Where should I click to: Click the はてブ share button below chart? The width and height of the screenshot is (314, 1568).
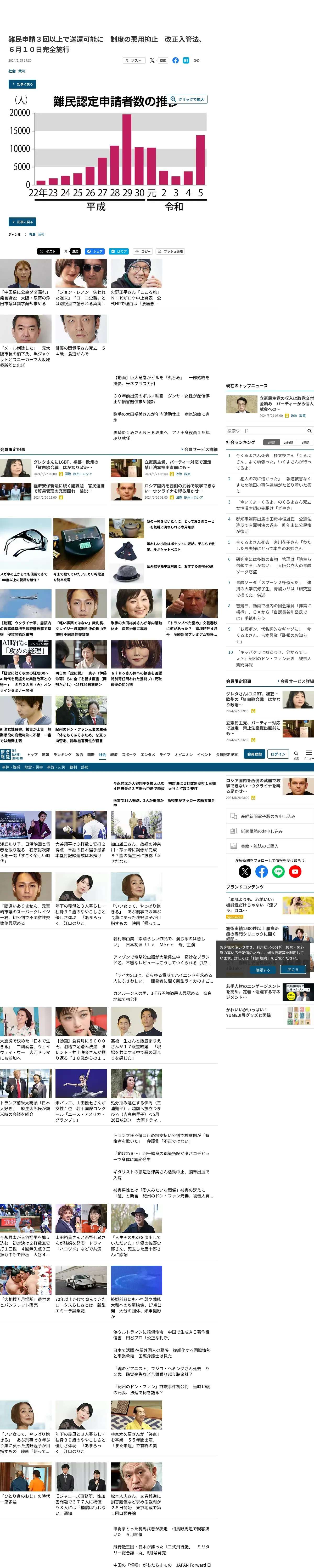pyautogui.click(x=119, y=251)
